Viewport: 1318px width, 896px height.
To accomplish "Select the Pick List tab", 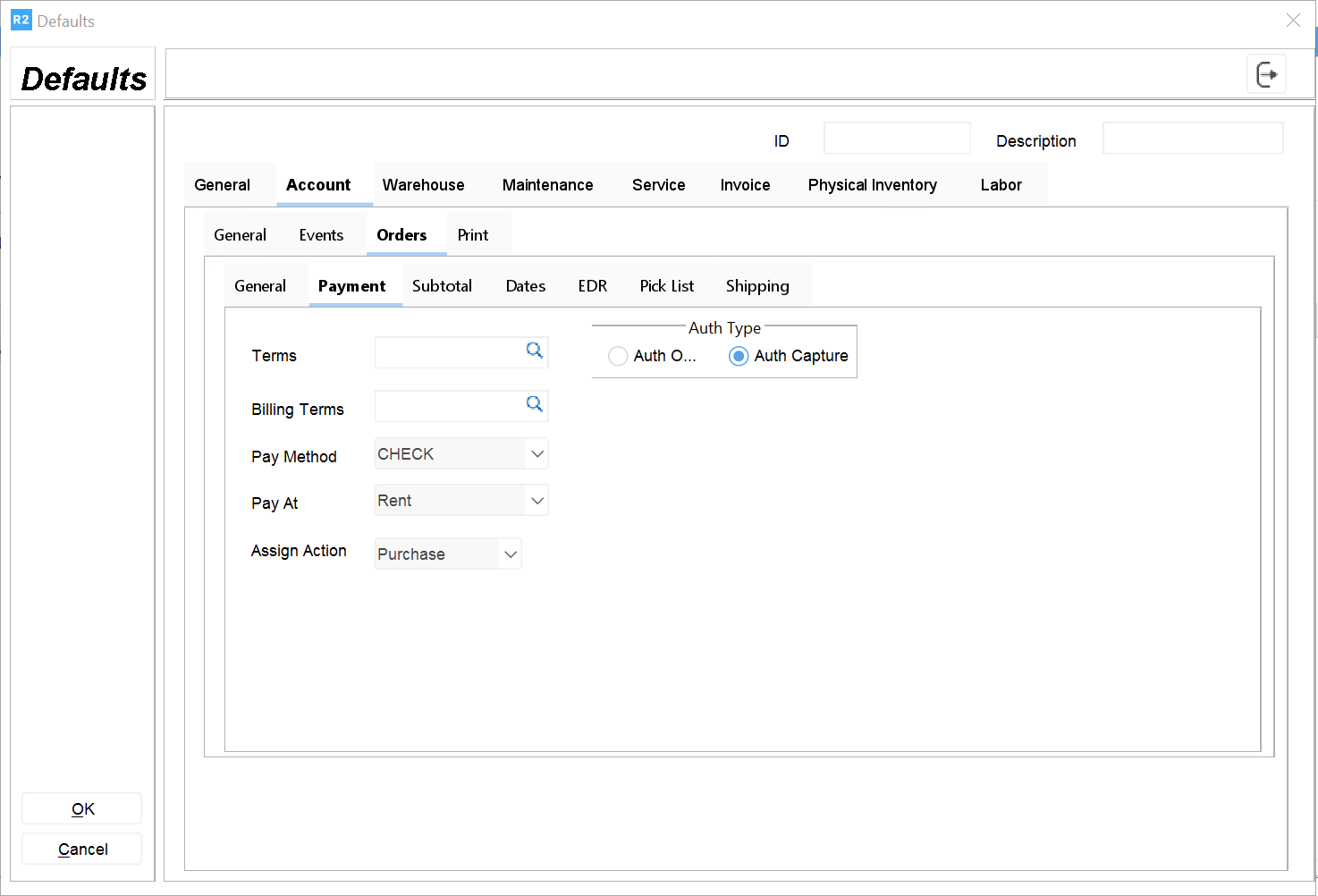I will (666, 286).
